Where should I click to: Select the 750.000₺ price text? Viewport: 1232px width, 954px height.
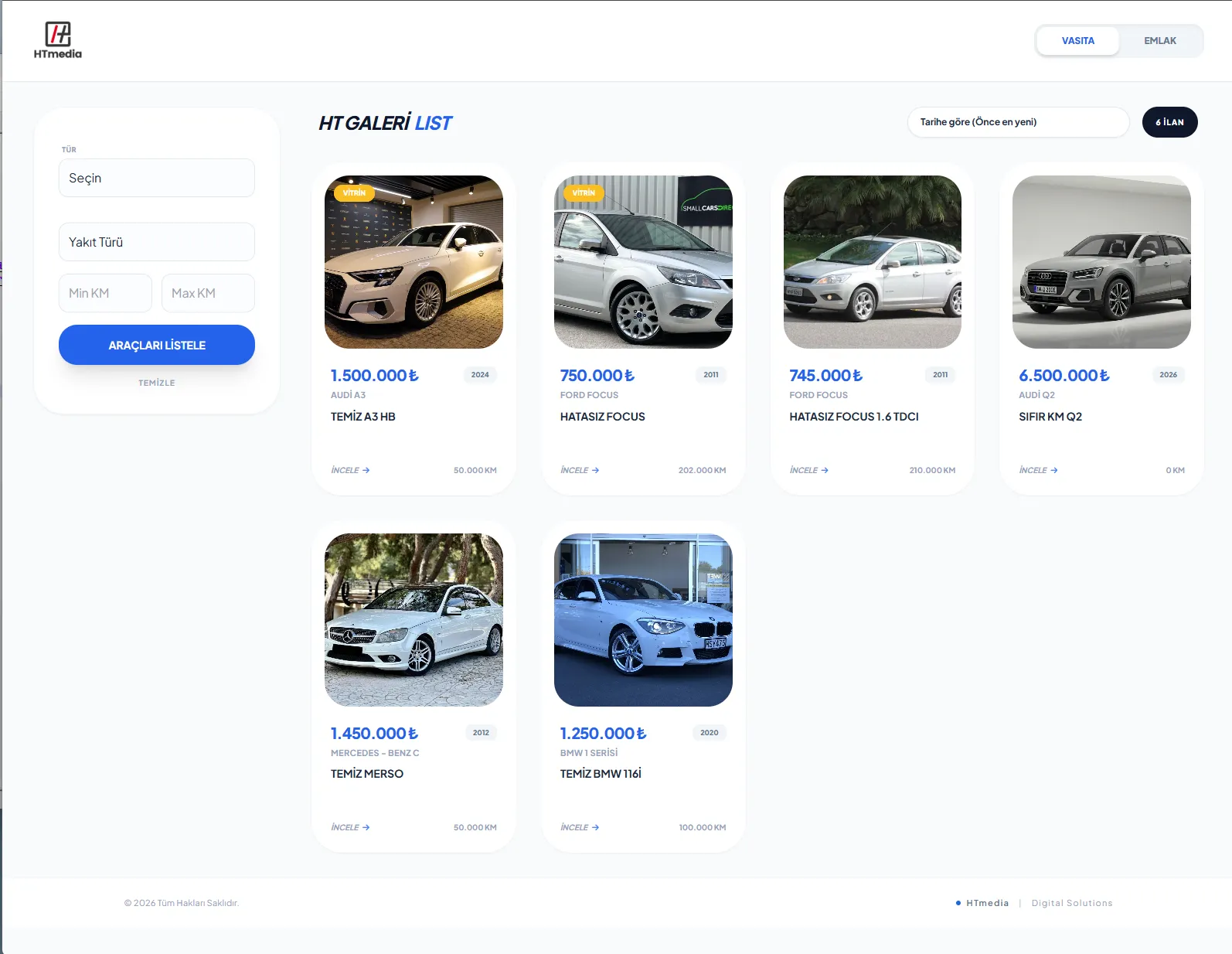click(597, 376)
